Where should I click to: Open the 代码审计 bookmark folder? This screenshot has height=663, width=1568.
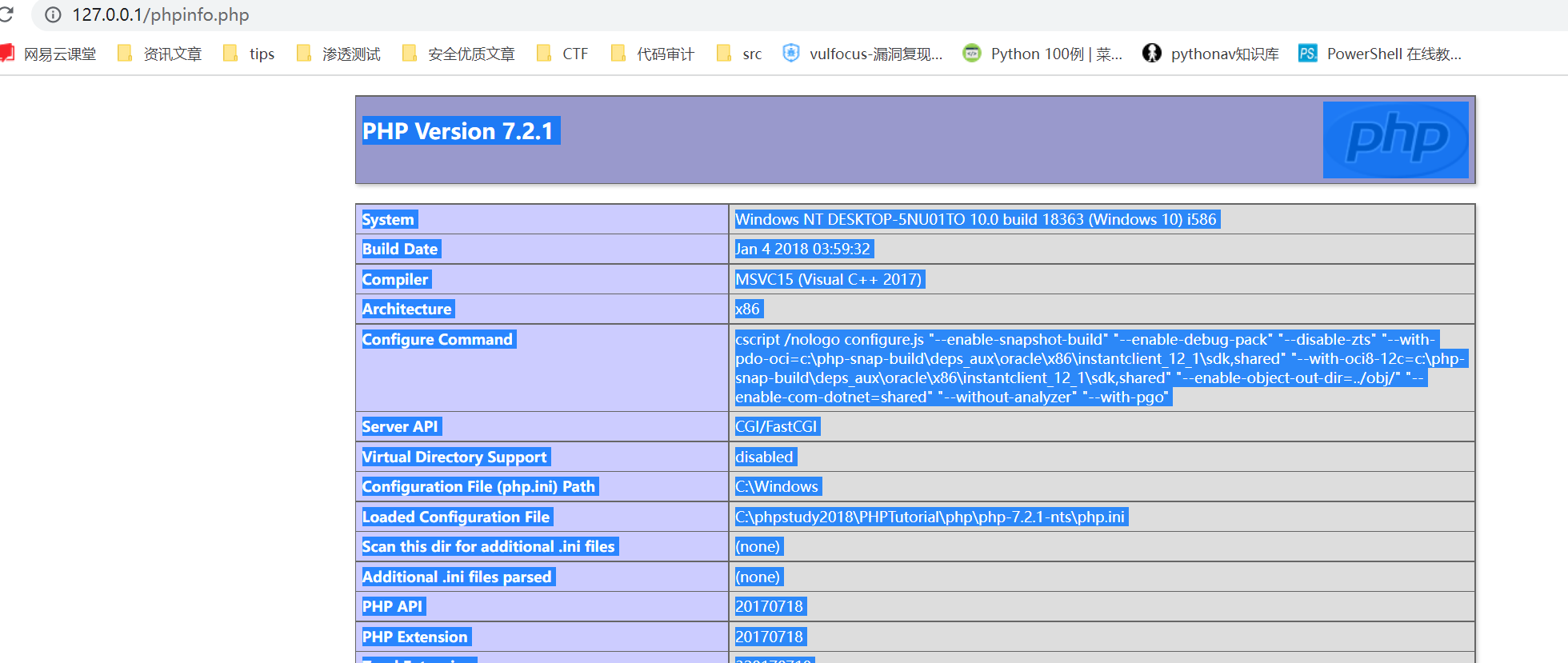pyautogui.click(x=653, y=54)
